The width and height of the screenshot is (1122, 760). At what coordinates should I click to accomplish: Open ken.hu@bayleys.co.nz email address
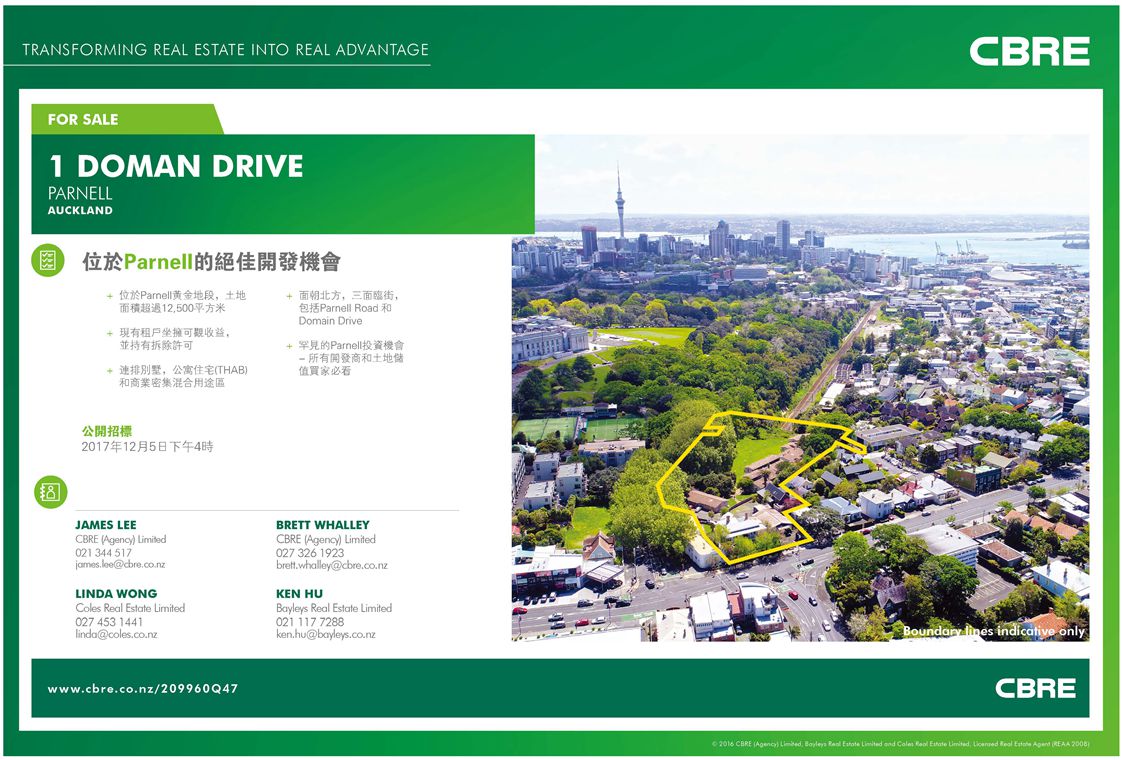326,635
